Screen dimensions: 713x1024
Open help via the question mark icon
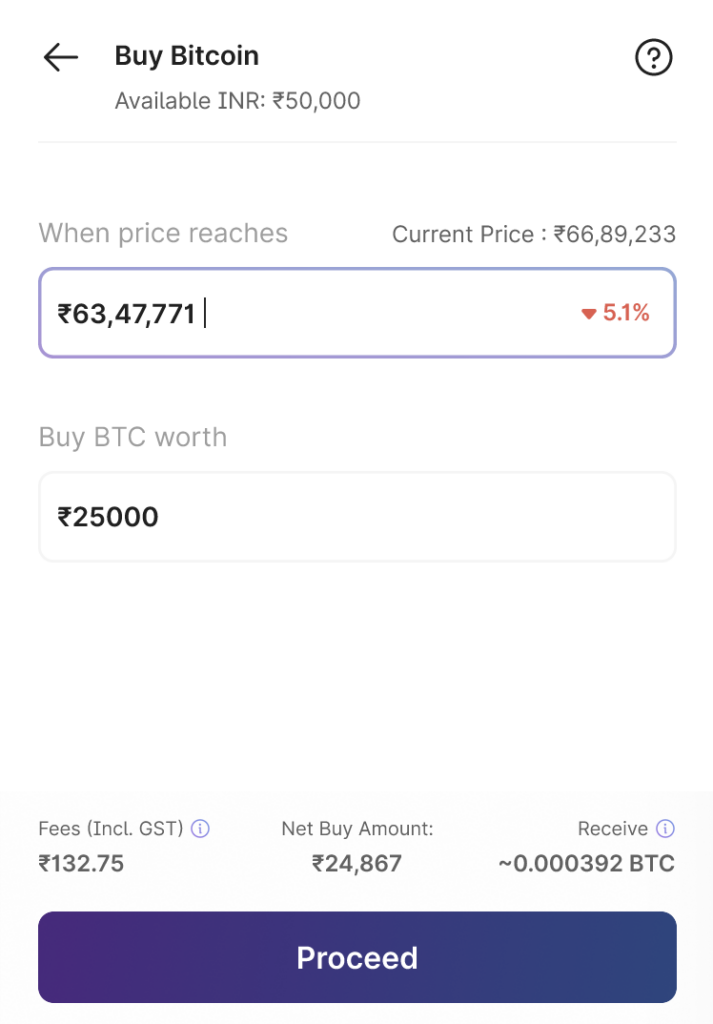pos(654,58)
